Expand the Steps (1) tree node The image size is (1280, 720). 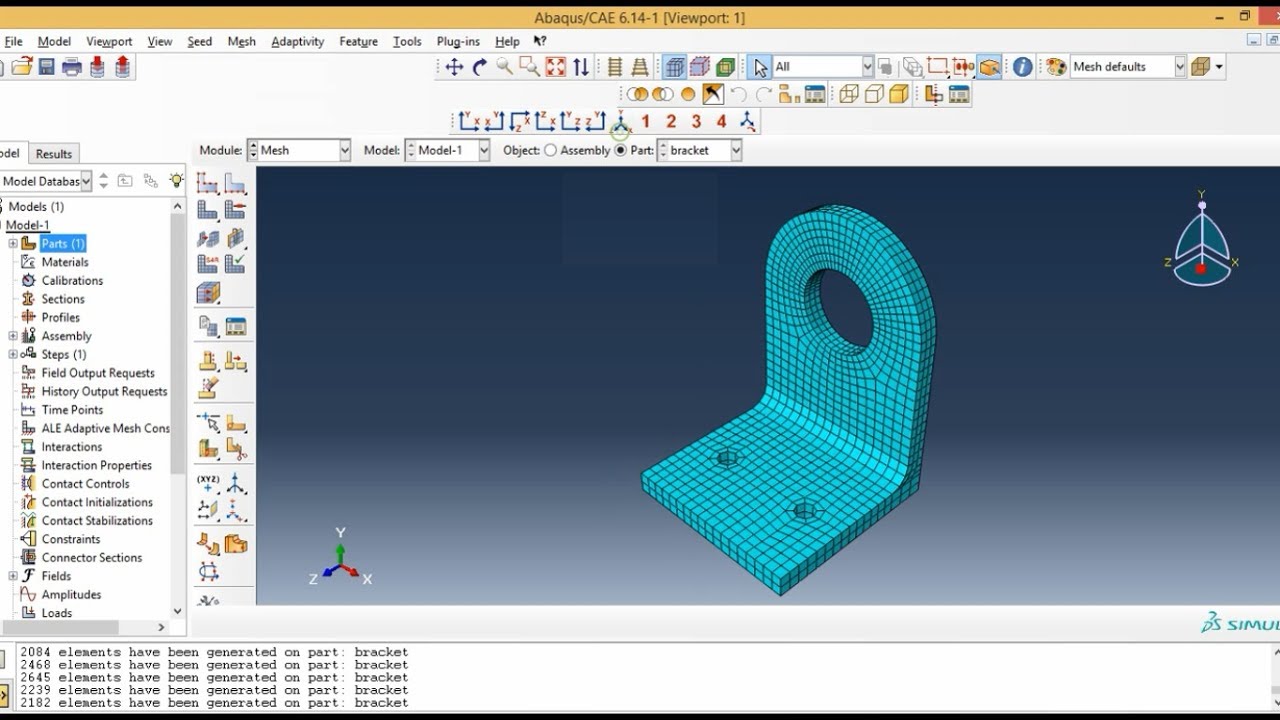[x=13, y=354]
